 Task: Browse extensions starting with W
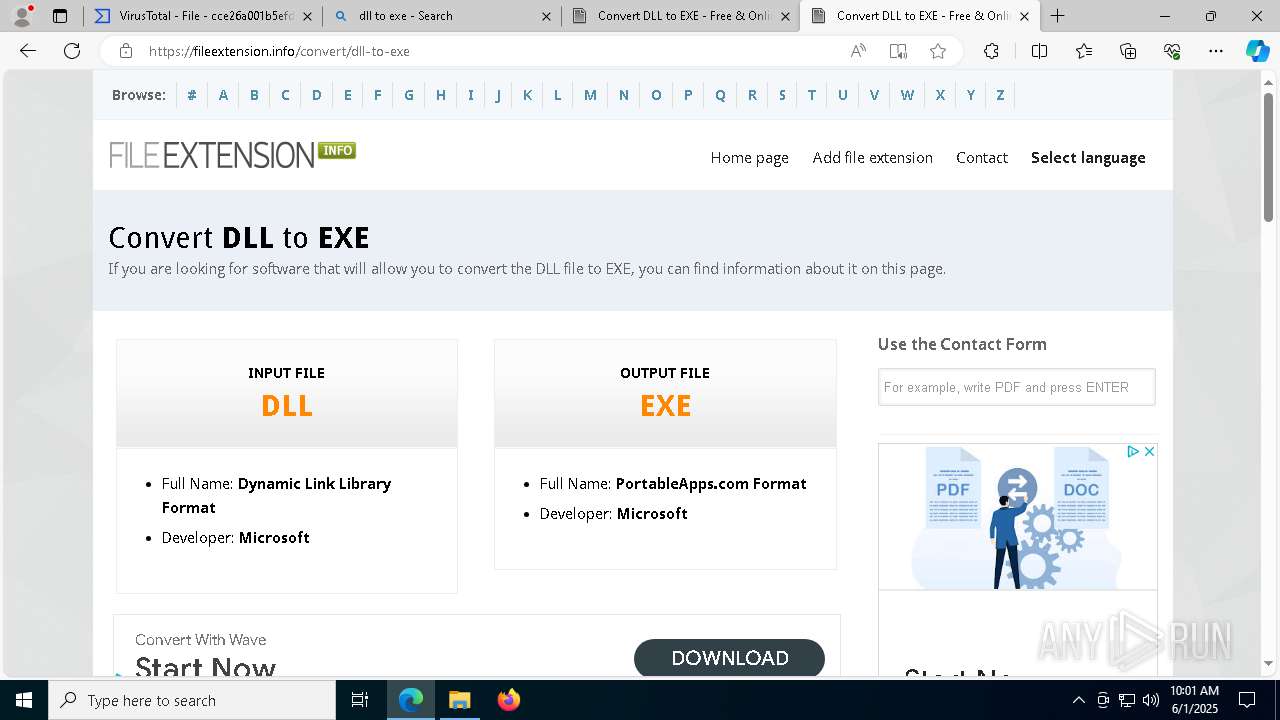(907, 95)
